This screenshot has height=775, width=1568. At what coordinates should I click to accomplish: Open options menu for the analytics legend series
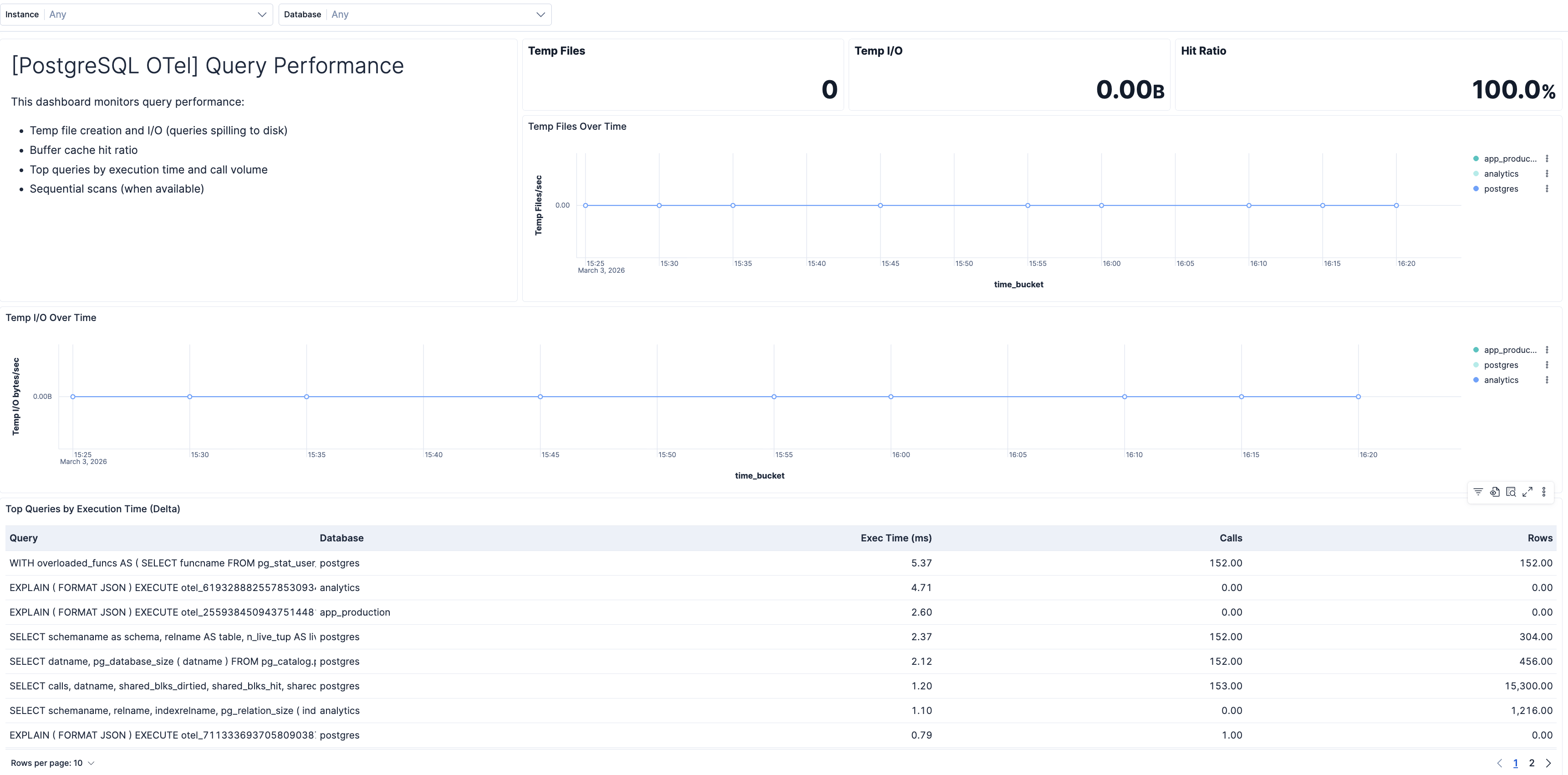pyautogui.click(x=1547, y=173)
